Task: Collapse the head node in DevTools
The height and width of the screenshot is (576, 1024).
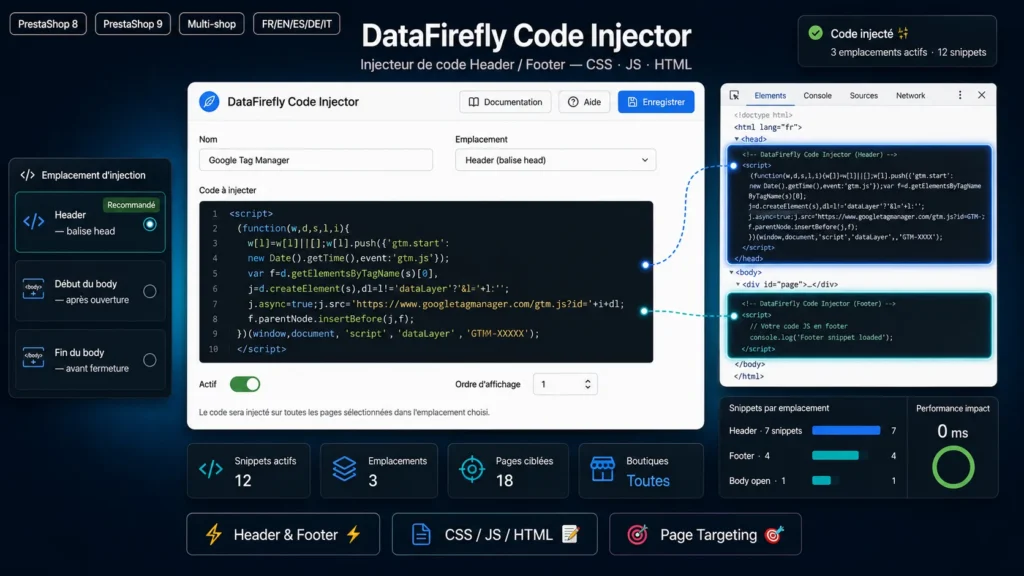Action: click(737, 139)
